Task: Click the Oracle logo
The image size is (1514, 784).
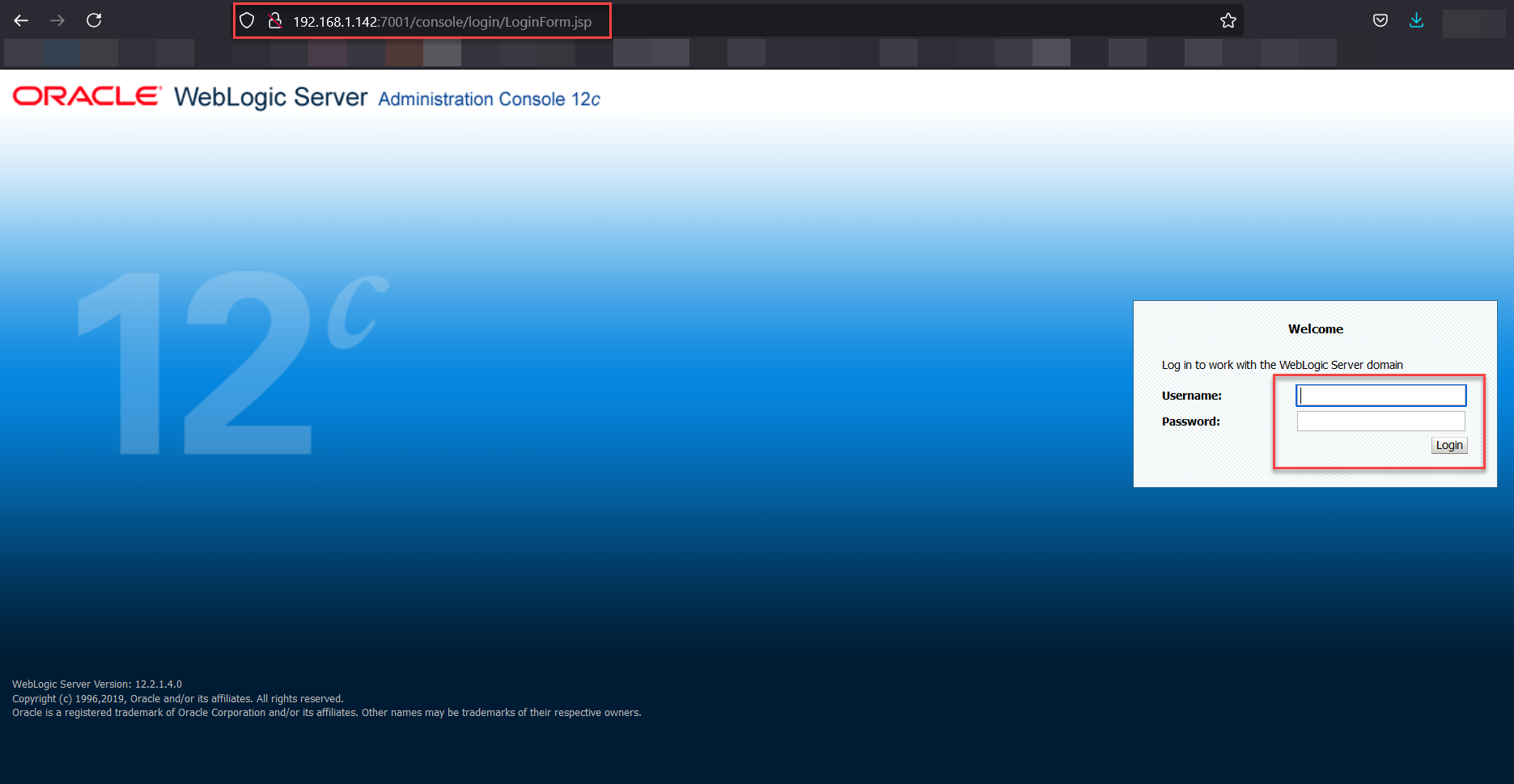Action: tap(87, 96)
